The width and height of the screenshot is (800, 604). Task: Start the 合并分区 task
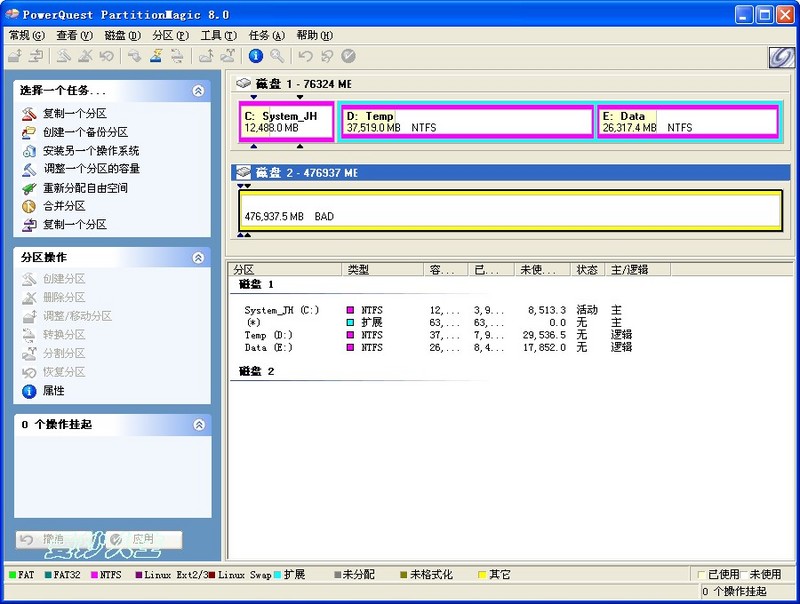(x=54, y=206)
